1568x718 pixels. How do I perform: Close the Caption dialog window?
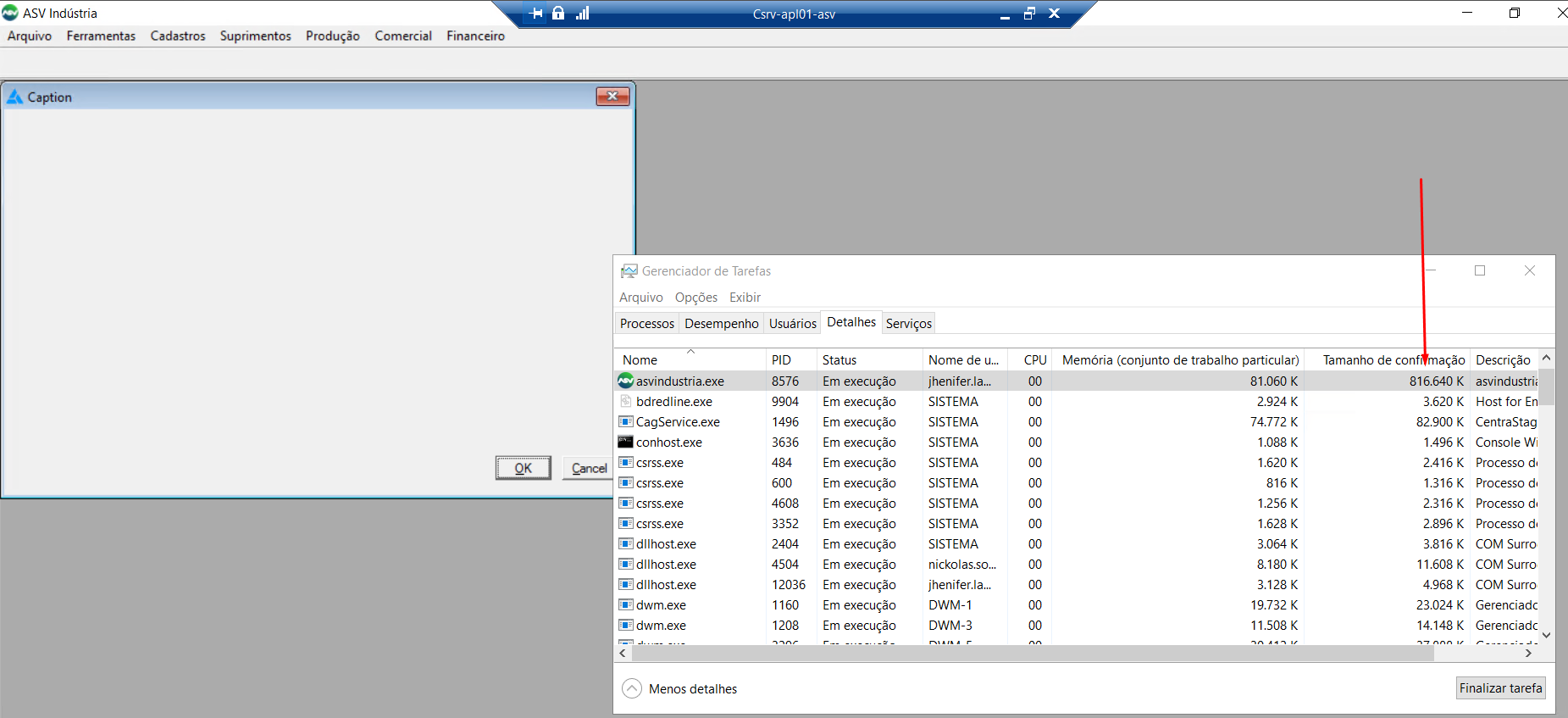pyautogui.click(x=612, y=97)
